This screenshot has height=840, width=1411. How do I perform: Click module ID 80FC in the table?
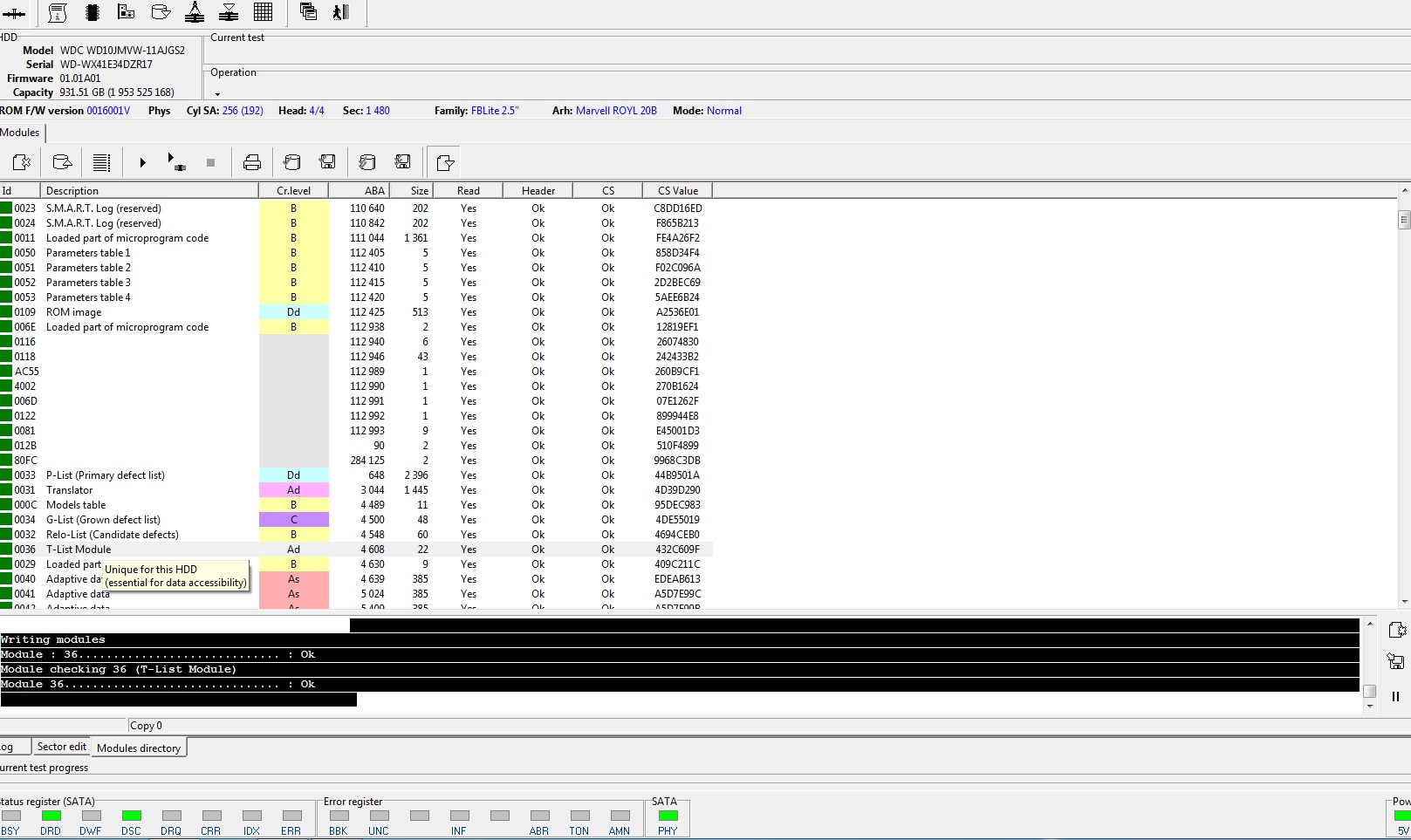[x=25, y=461]
